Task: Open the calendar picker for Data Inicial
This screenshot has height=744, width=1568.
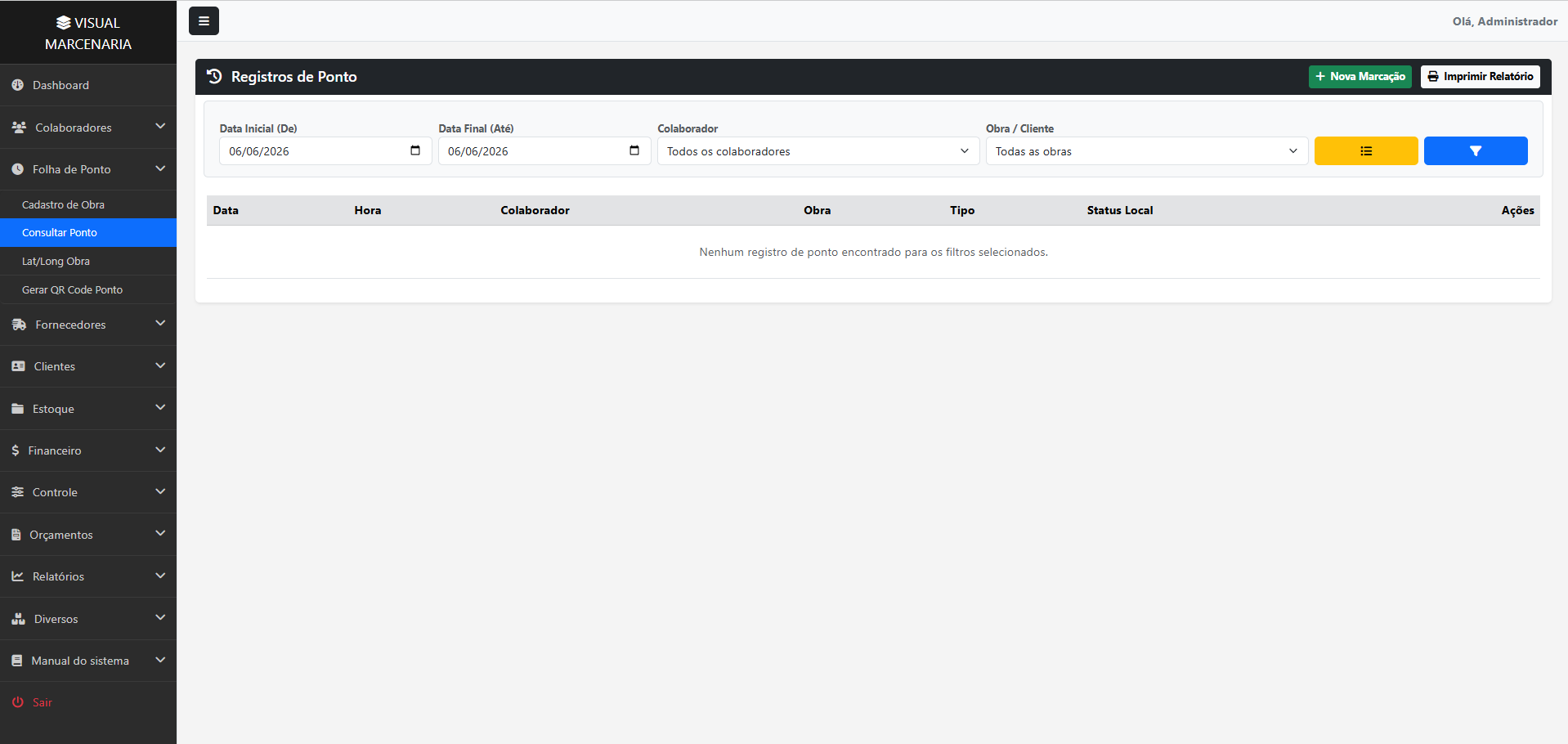Action: pos(415,150)
